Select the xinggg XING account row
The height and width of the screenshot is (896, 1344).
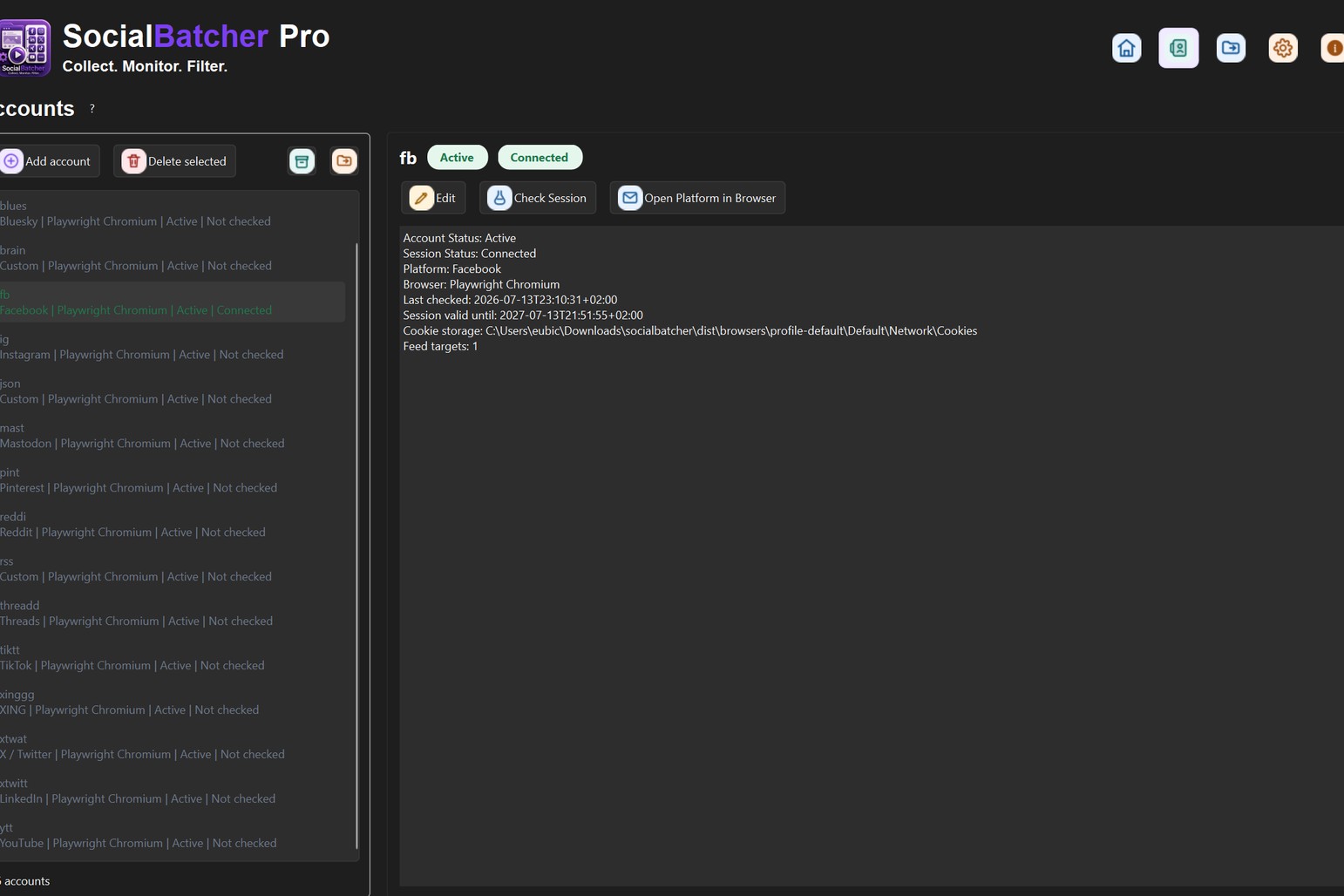pos(173,703)
